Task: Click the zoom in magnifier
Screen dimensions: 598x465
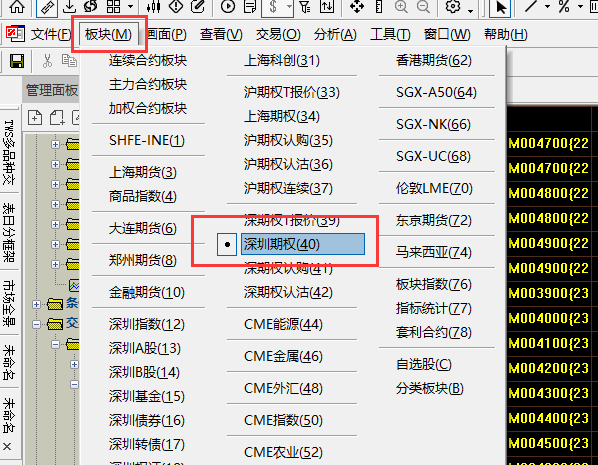Action: (x=401, y=7)
